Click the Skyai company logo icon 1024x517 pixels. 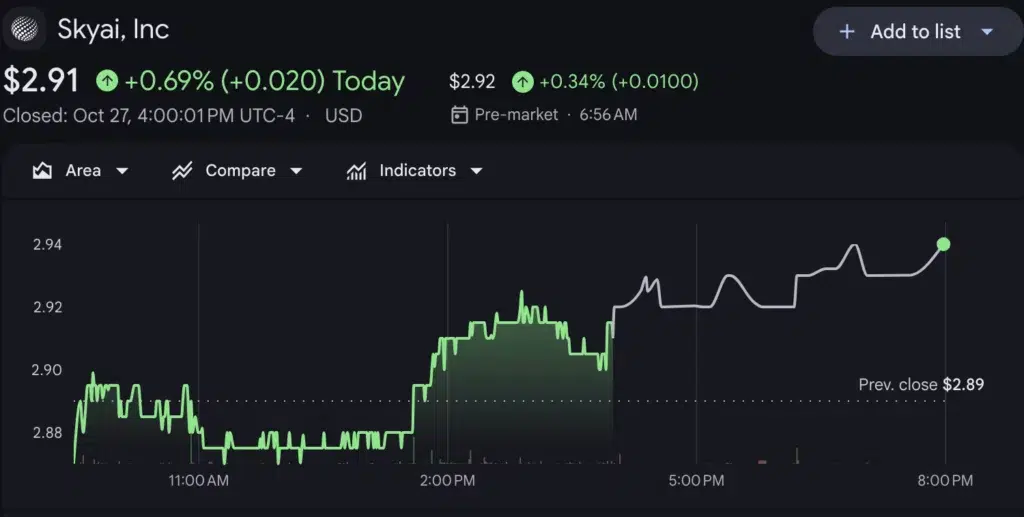pyautogui.click(x=25, y=29)
